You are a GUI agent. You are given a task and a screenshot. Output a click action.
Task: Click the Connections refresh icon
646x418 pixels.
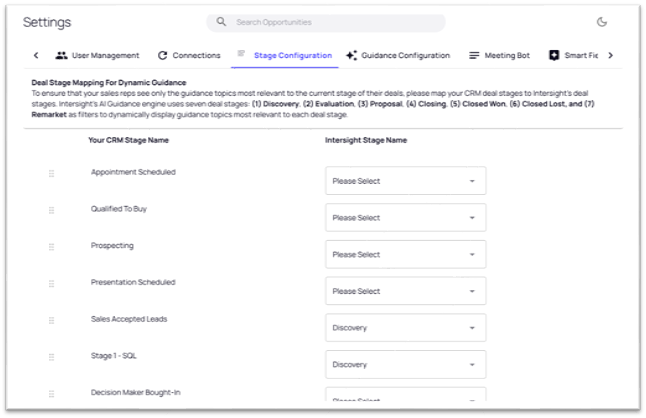(163, 55)
